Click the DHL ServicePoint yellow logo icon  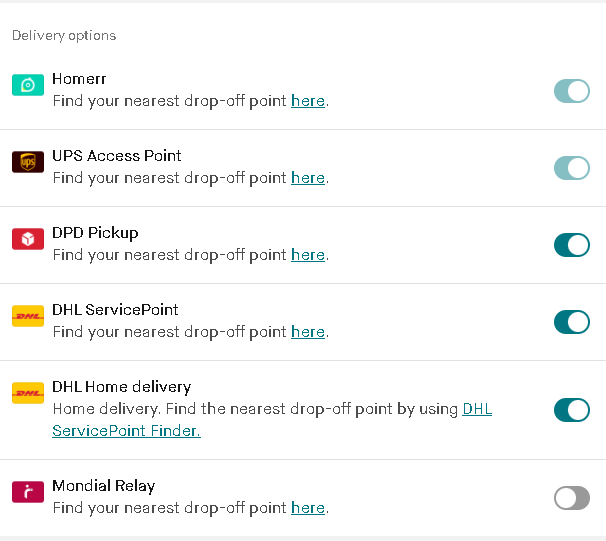point(28,316)
